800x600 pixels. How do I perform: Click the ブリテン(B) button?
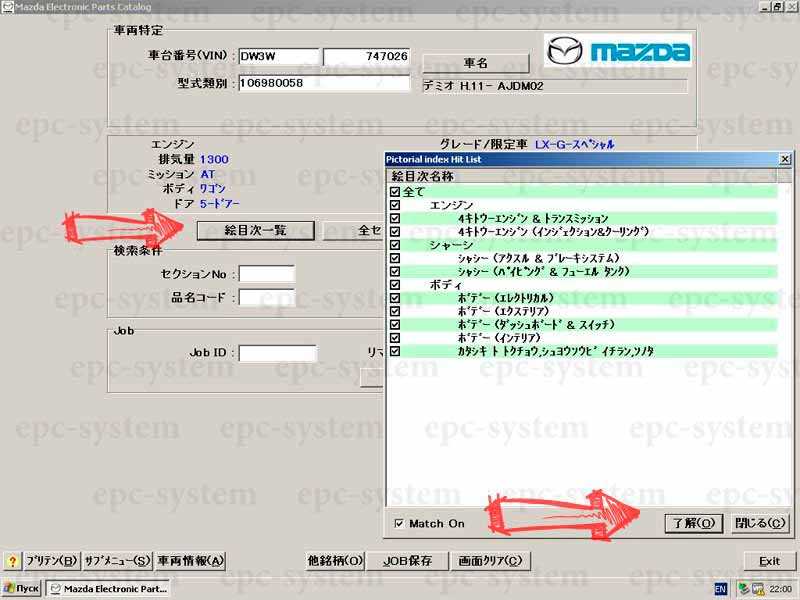click(52, 561)
